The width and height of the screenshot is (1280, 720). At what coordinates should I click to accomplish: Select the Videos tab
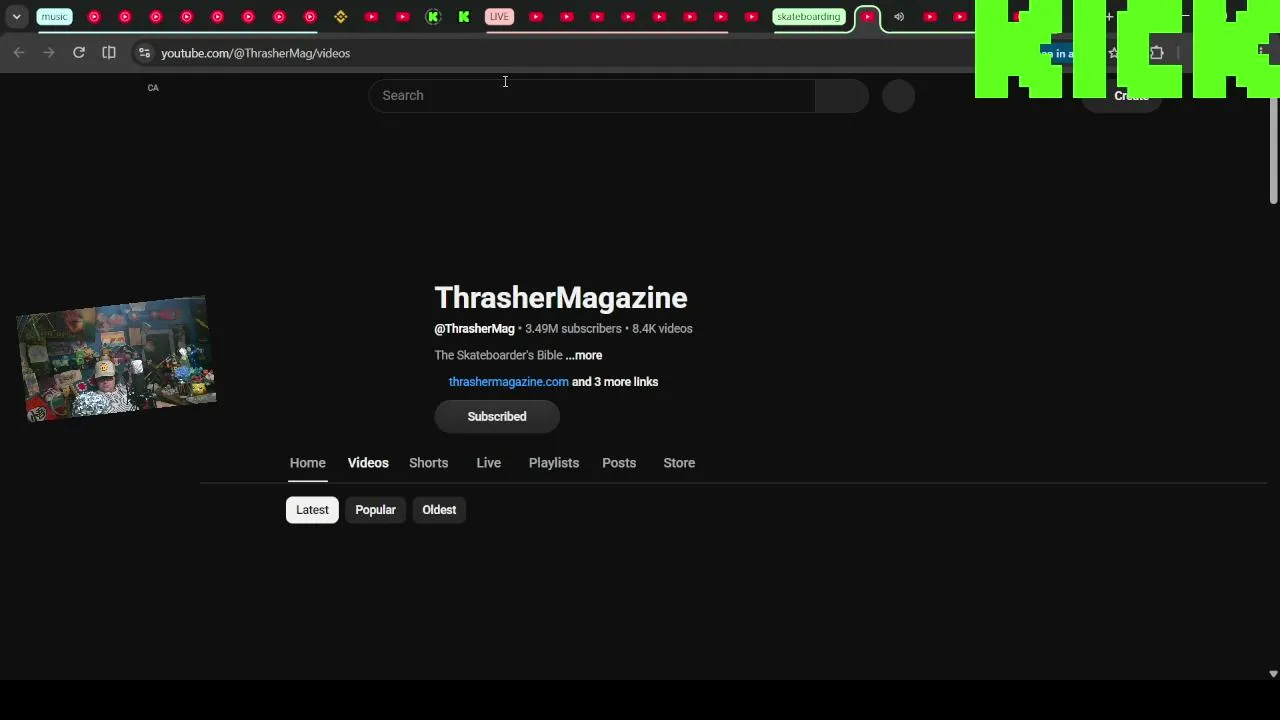click(368, 463)
